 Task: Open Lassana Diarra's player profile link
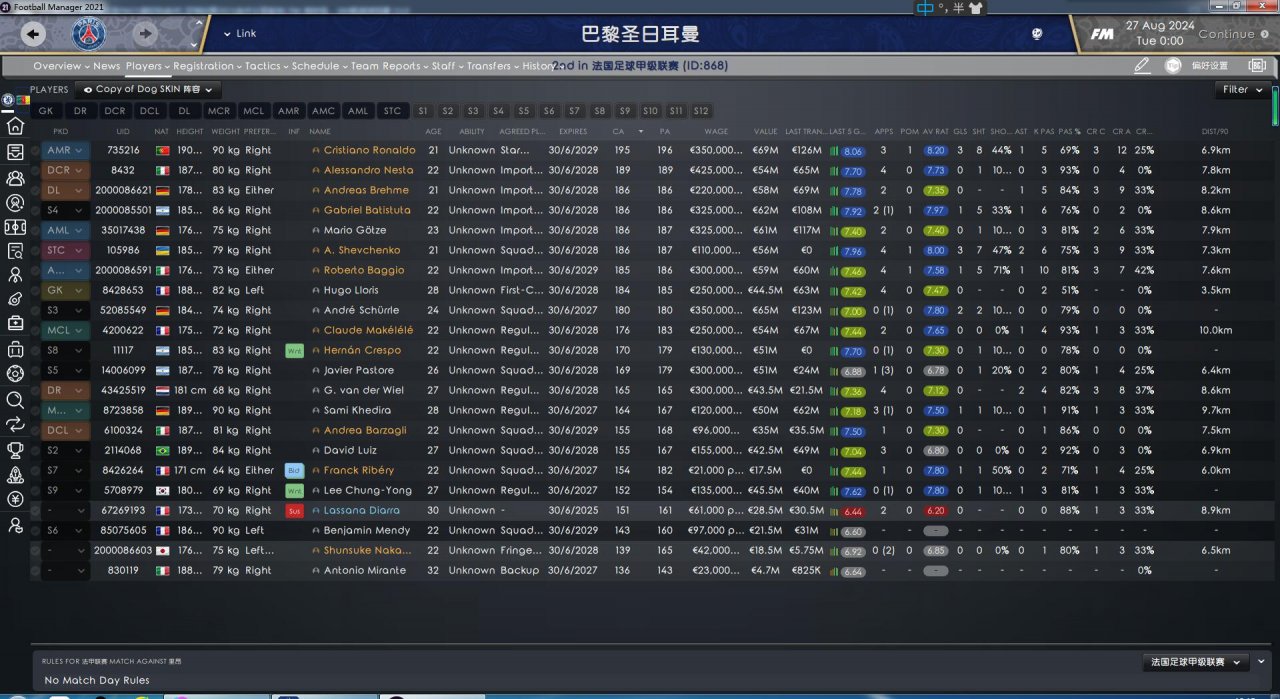tap(359, 510)
